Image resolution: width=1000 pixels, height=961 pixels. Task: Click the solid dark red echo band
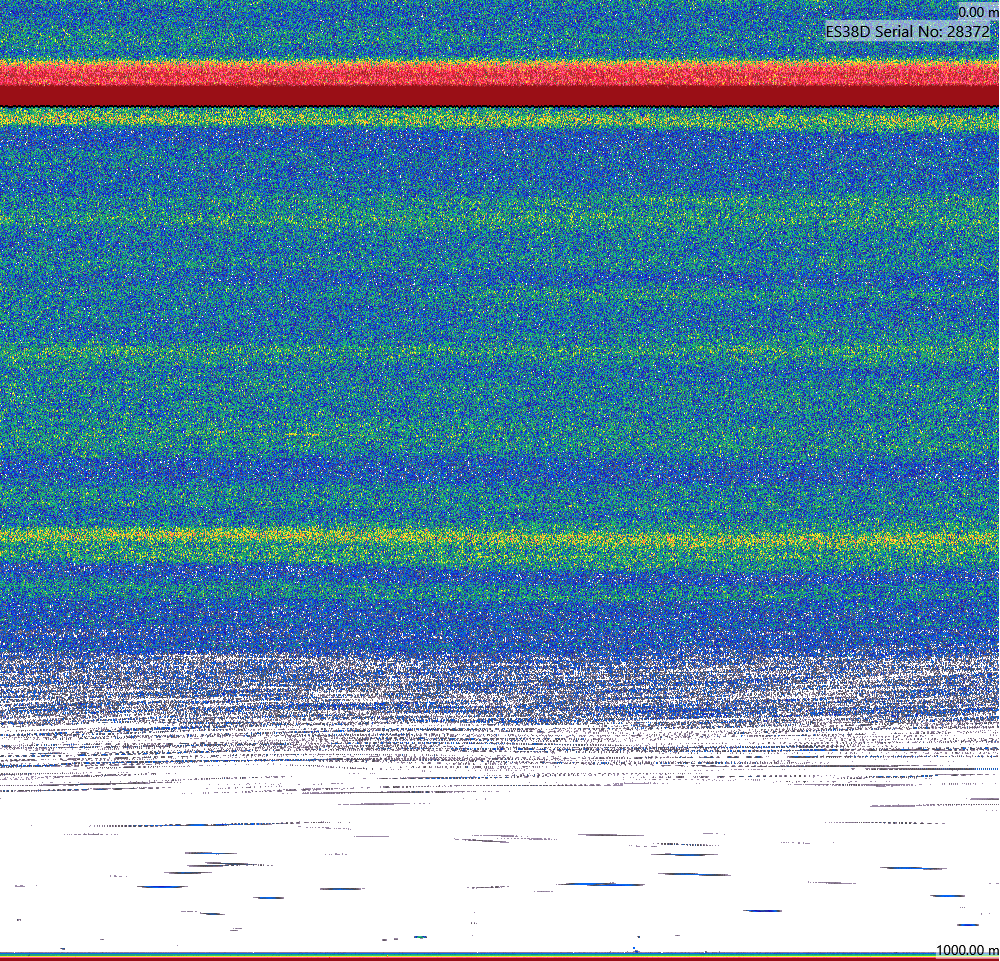coord(500,96)
